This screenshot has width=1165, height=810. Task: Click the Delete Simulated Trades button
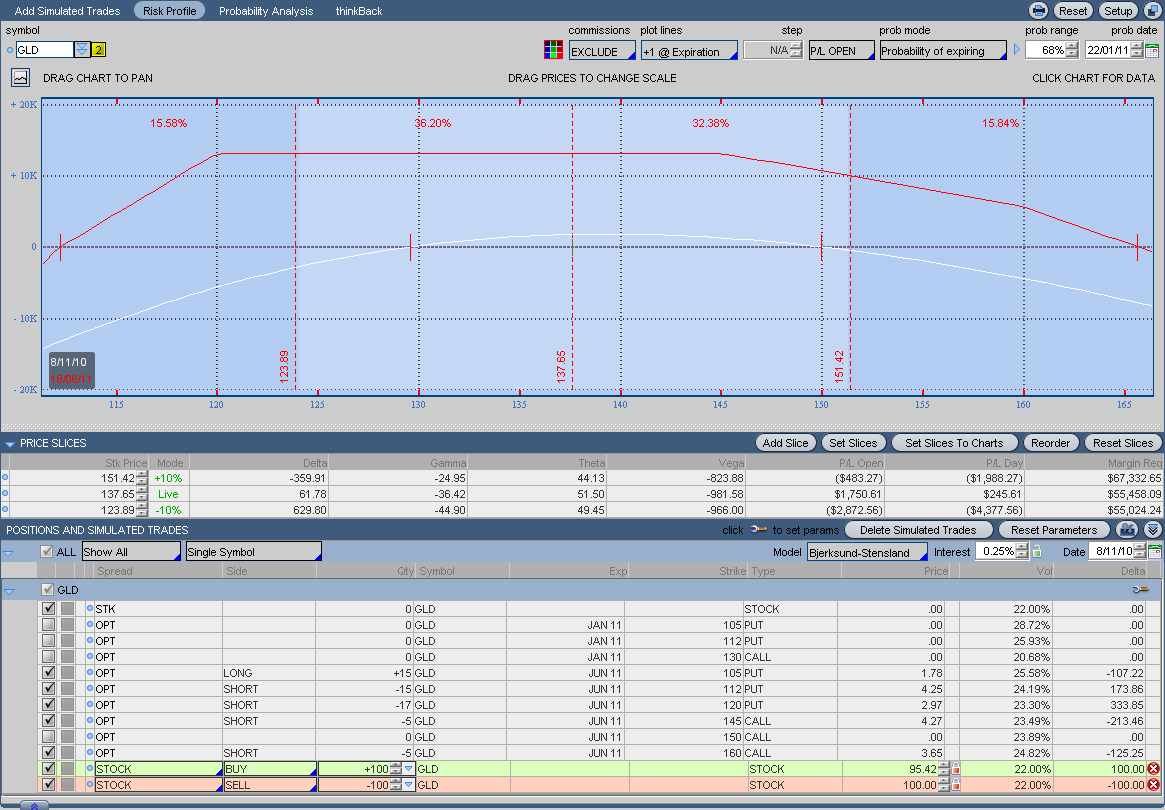[x=918, y=530]
